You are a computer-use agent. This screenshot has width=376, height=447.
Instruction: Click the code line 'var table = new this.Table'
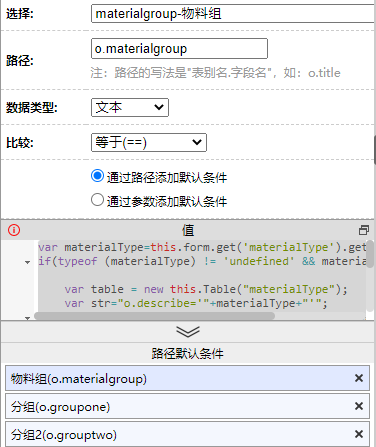206,289
